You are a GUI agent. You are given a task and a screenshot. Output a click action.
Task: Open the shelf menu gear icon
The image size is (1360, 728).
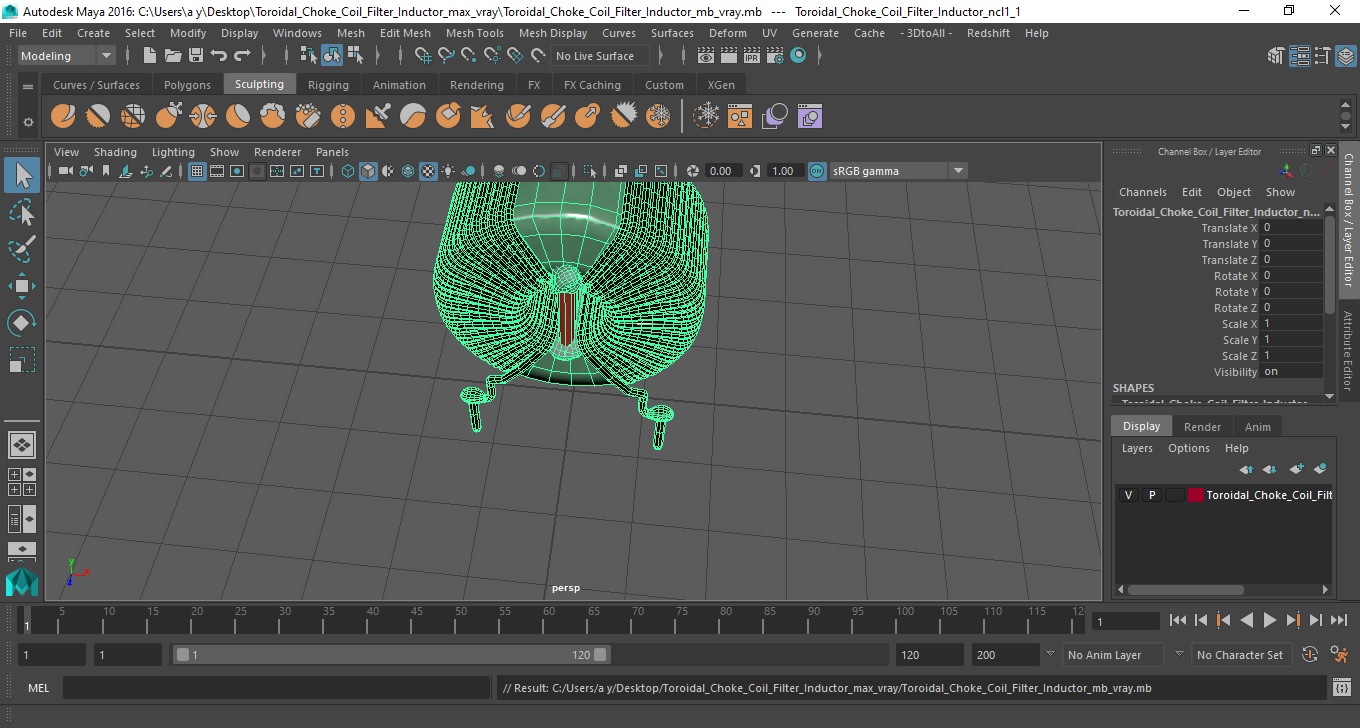[x=28, y=122]
